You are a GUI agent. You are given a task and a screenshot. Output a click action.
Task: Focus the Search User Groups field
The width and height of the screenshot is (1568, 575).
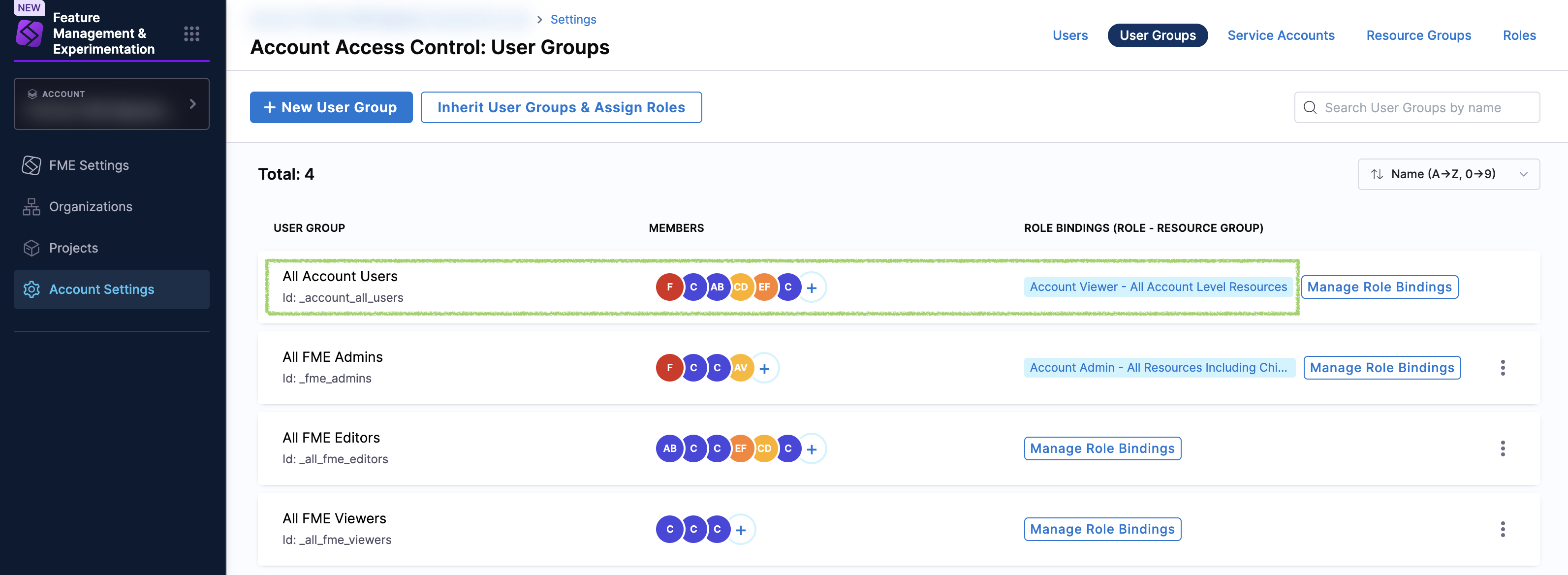click(1416, 108)
